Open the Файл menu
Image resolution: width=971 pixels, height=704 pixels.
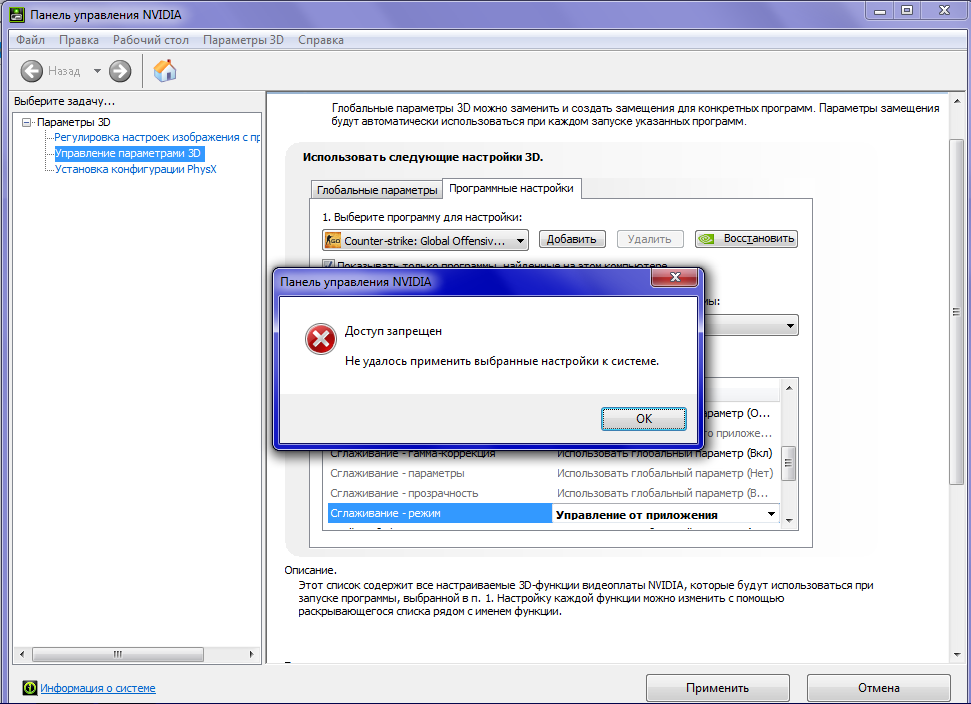tap(30, 40)
